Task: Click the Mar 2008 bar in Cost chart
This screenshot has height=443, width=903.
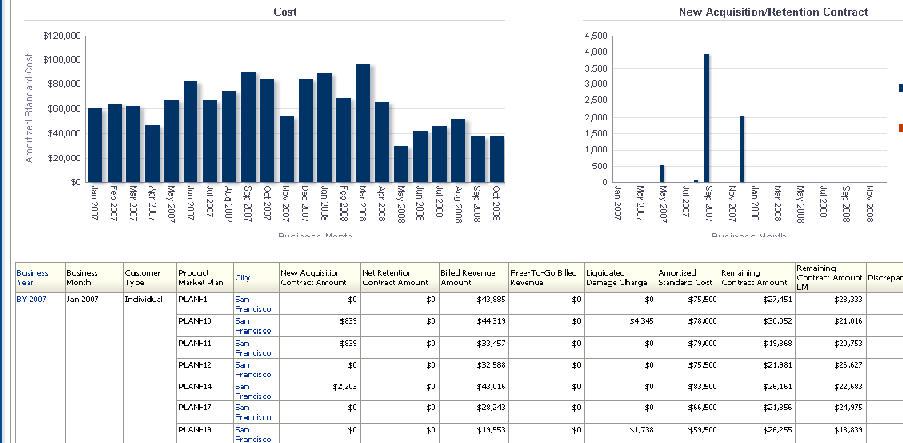Action: coord(363,123)
